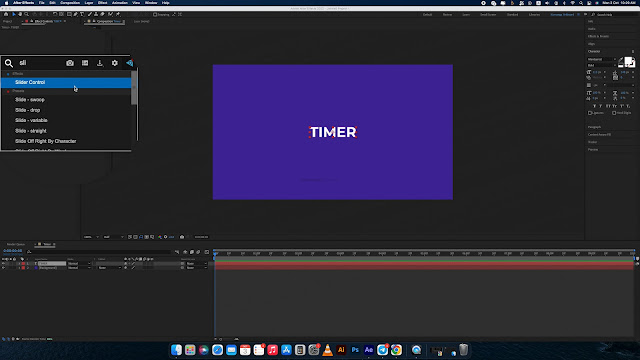Screen dimensions: 640x360
Task: Expand the Paragraph panel
Action: 594,127
